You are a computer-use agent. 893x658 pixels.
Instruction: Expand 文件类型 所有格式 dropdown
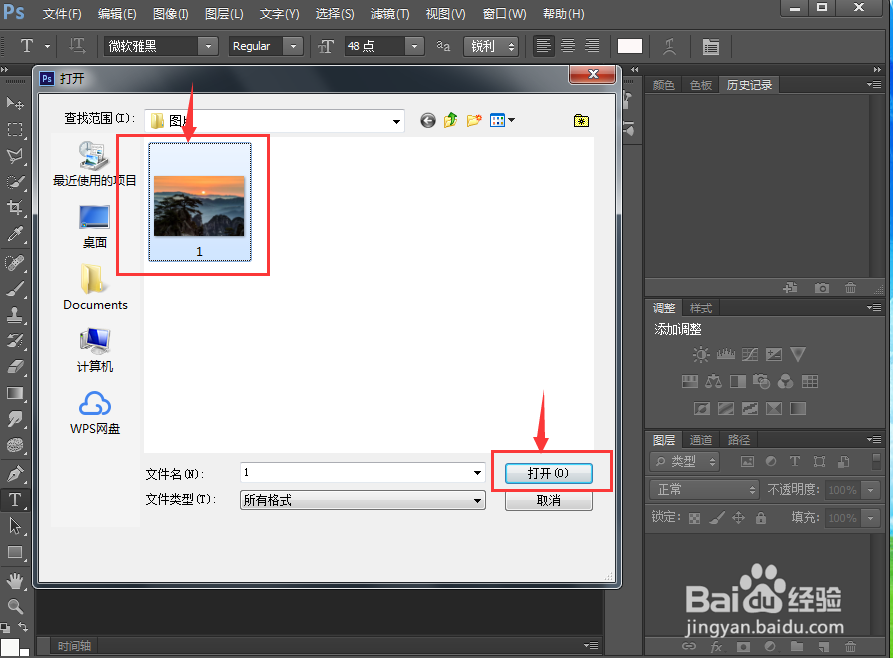tap(477, 501)
